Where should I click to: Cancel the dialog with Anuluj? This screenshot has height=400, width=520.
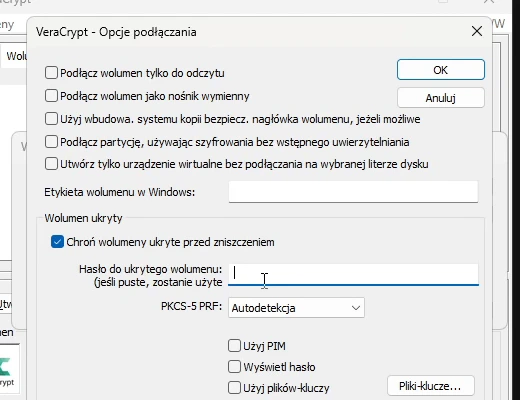coord(441,98)
